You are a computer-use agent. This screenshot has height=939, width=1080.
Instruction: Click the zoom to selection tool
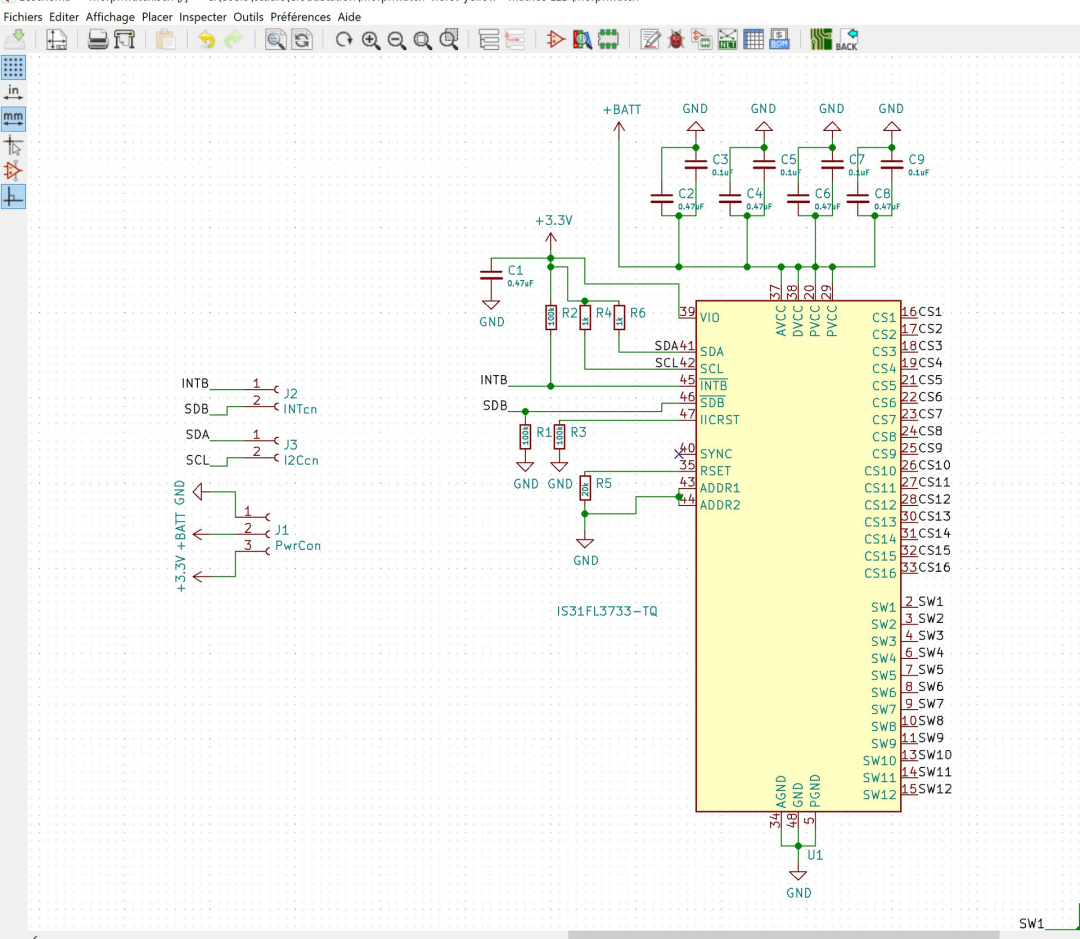click(x=450, y=40)
